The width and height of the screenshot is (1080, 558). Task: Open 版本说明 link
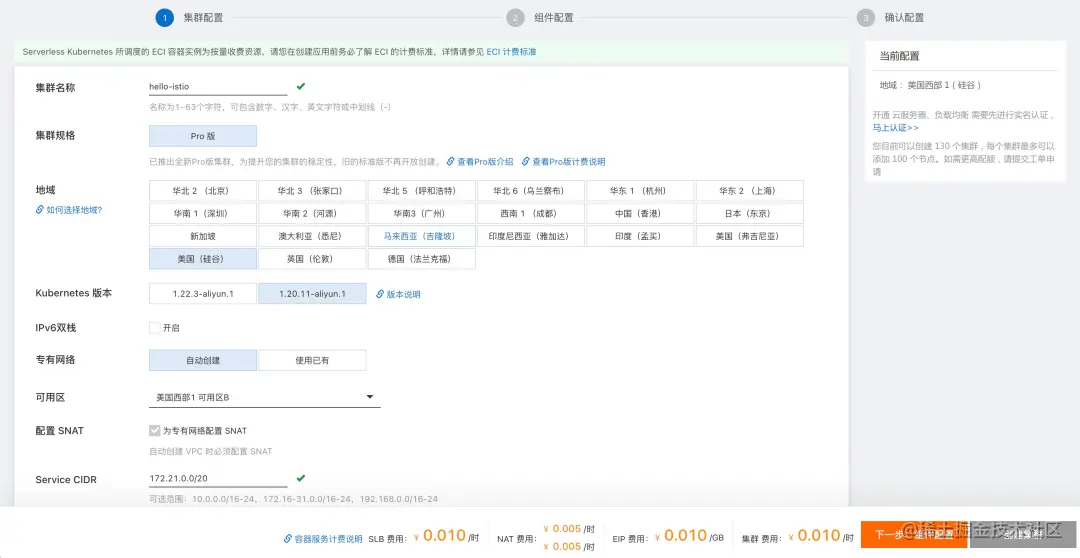[403, 294]
